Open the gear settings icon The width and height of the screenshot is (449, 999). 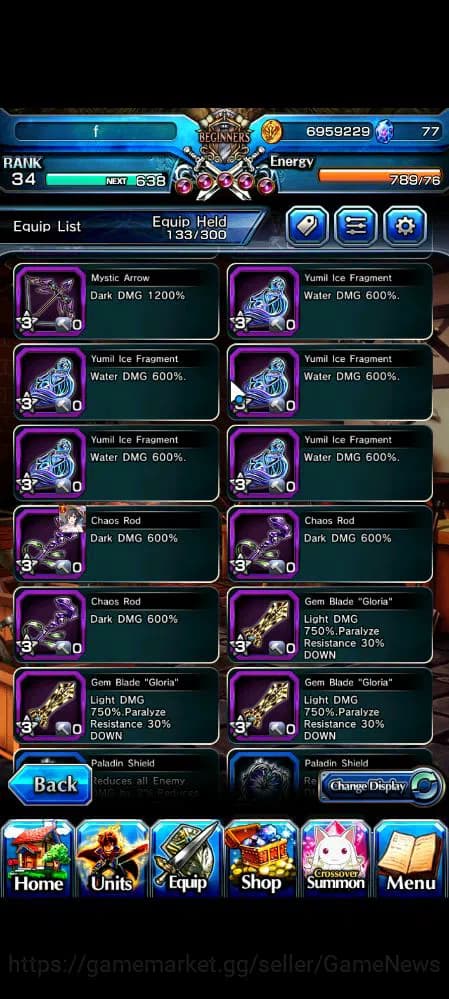405,226
